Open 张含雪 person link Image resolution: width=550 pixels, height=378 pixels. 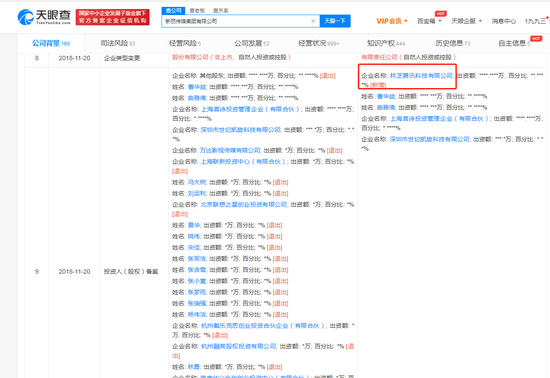pyautogui.click(x=197, y=270)
